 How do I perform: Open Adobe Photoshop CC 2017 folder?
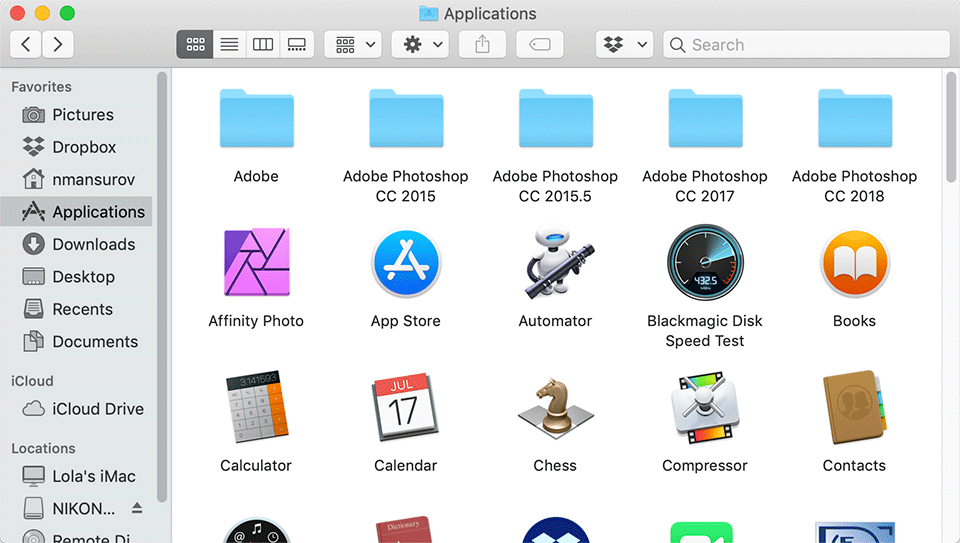point(705,118)
